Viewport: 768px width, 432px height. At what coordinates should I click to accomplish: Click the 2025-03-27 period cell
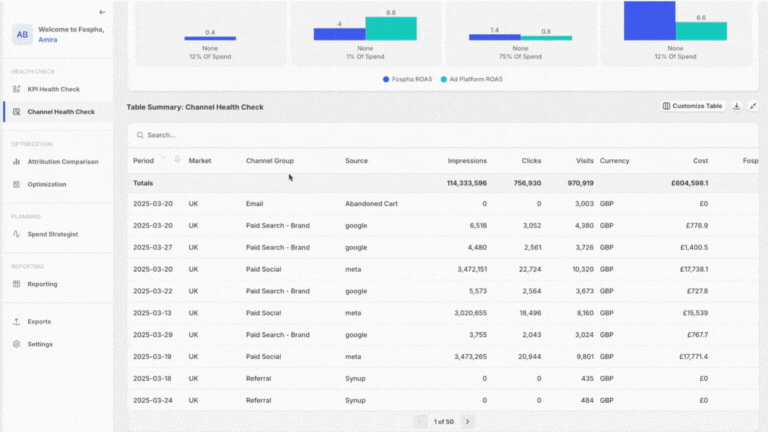[153, 247]
